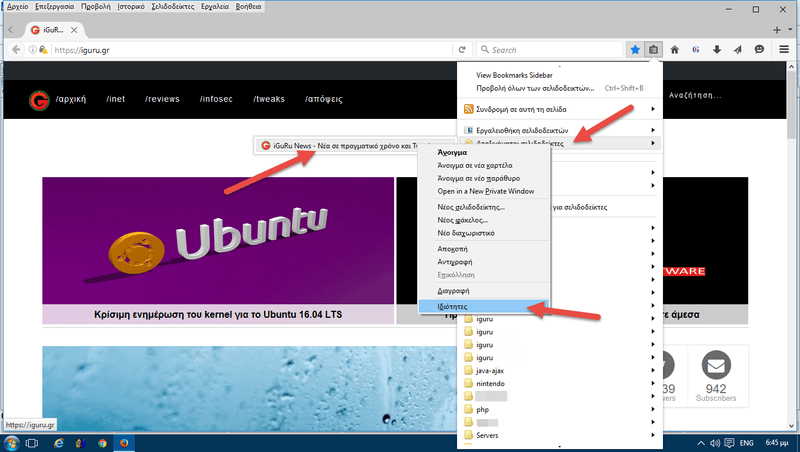The width and height of the screenshot is (800, 452).
Task: Click View Bookmarks Sidebar
Action: 516,75
